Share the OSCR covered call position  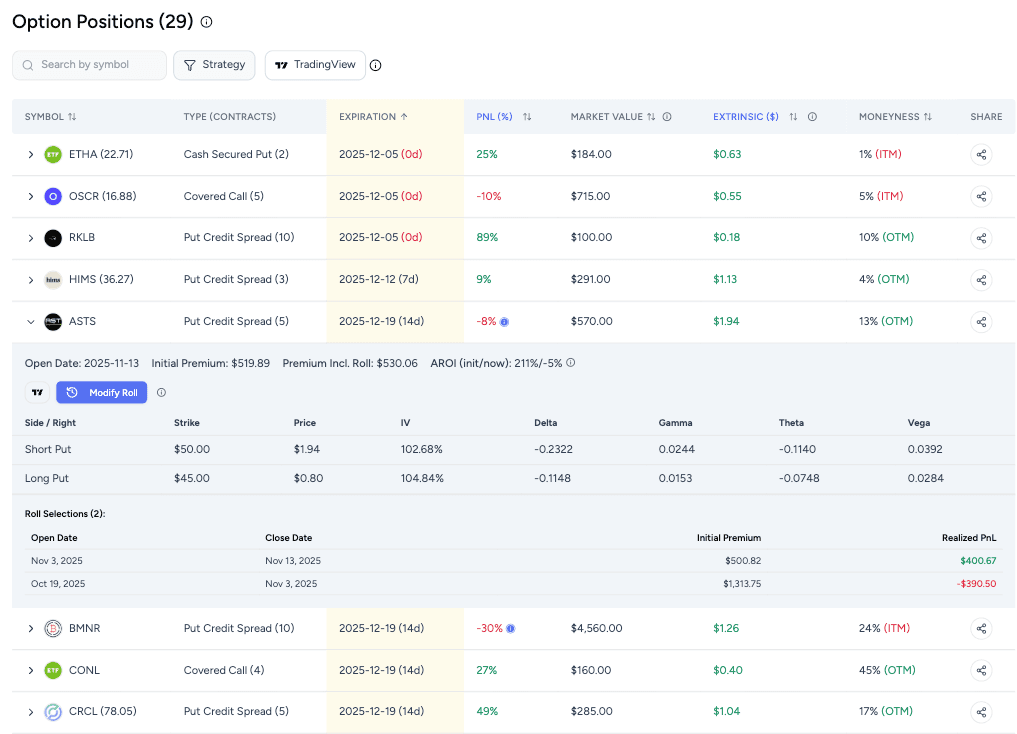(980, 196)
